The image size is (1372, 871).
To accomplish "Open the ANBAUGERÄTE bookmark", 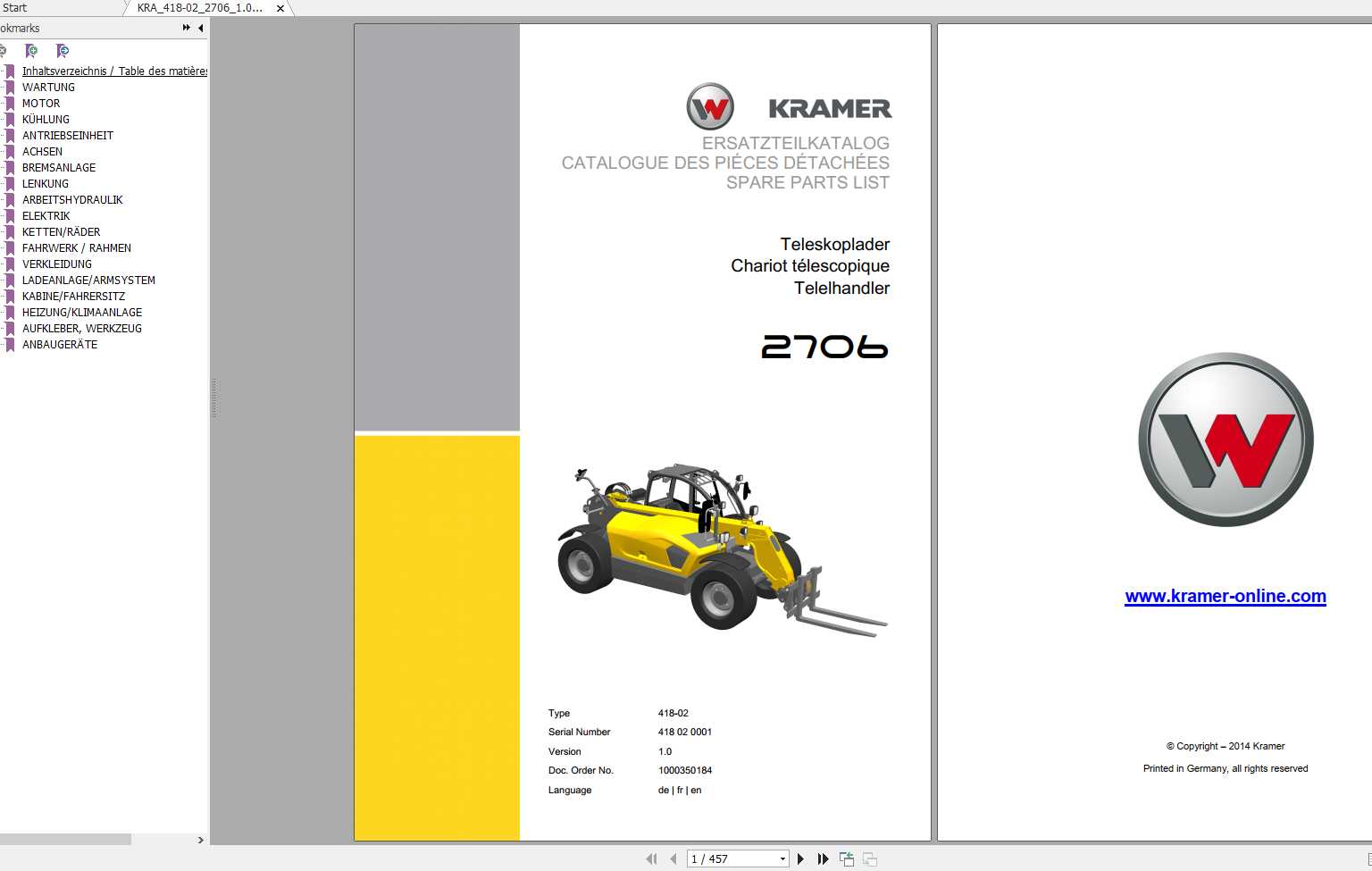I will coord(60,345).
